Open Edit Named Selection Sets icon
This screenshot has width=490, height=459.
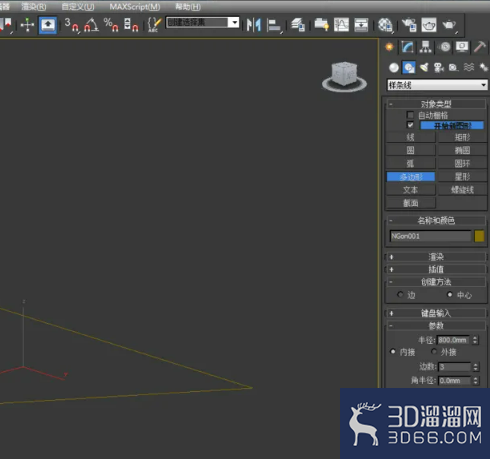[x=154, y=25]
